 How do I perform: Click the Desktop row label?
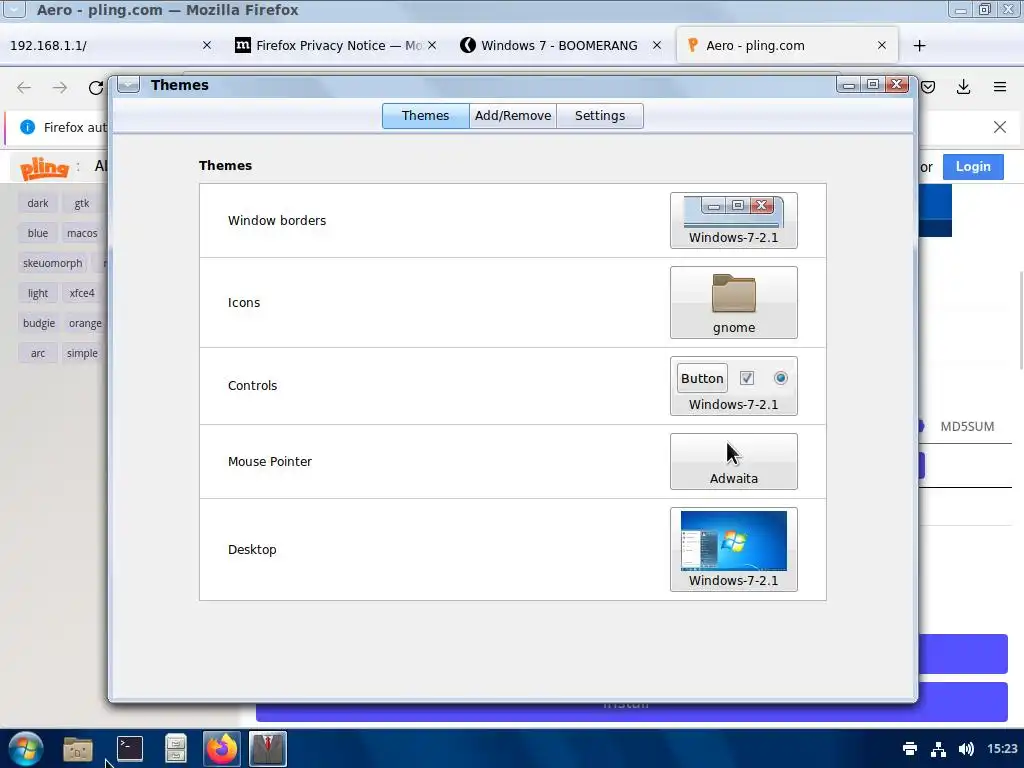pos(252,549)
